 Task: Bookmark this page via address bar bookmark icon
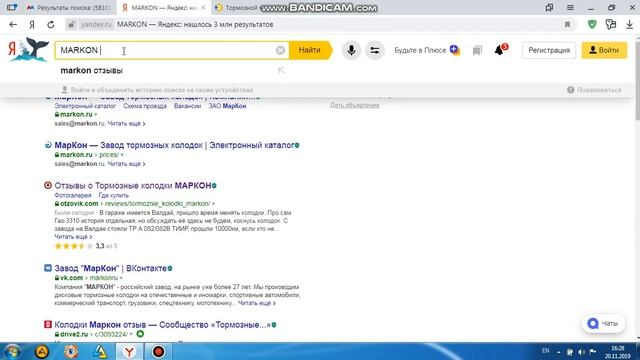pyautogui.click(x=567, y=24)
